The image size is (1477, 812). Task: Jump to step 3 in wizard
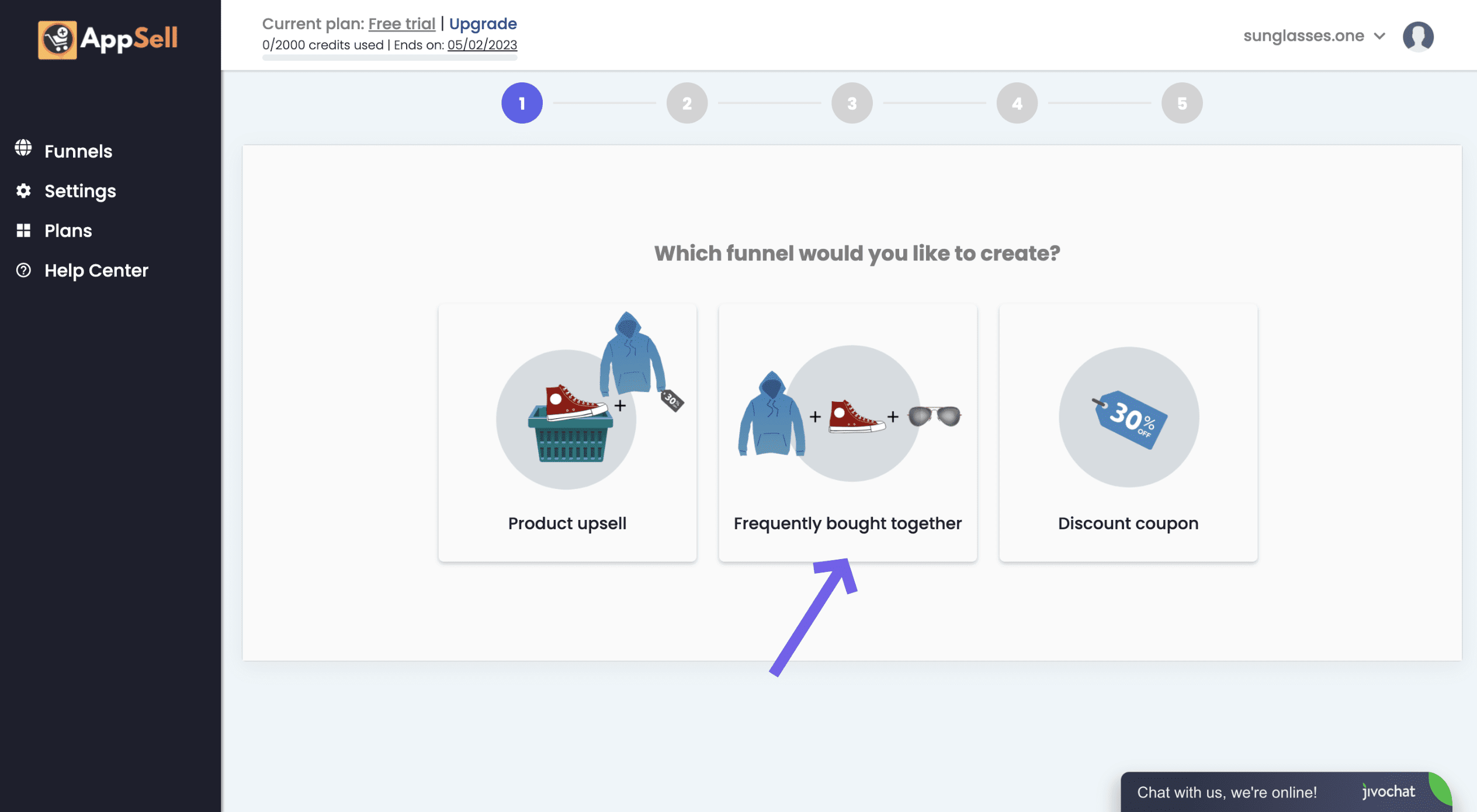click(x=852, y=103)
